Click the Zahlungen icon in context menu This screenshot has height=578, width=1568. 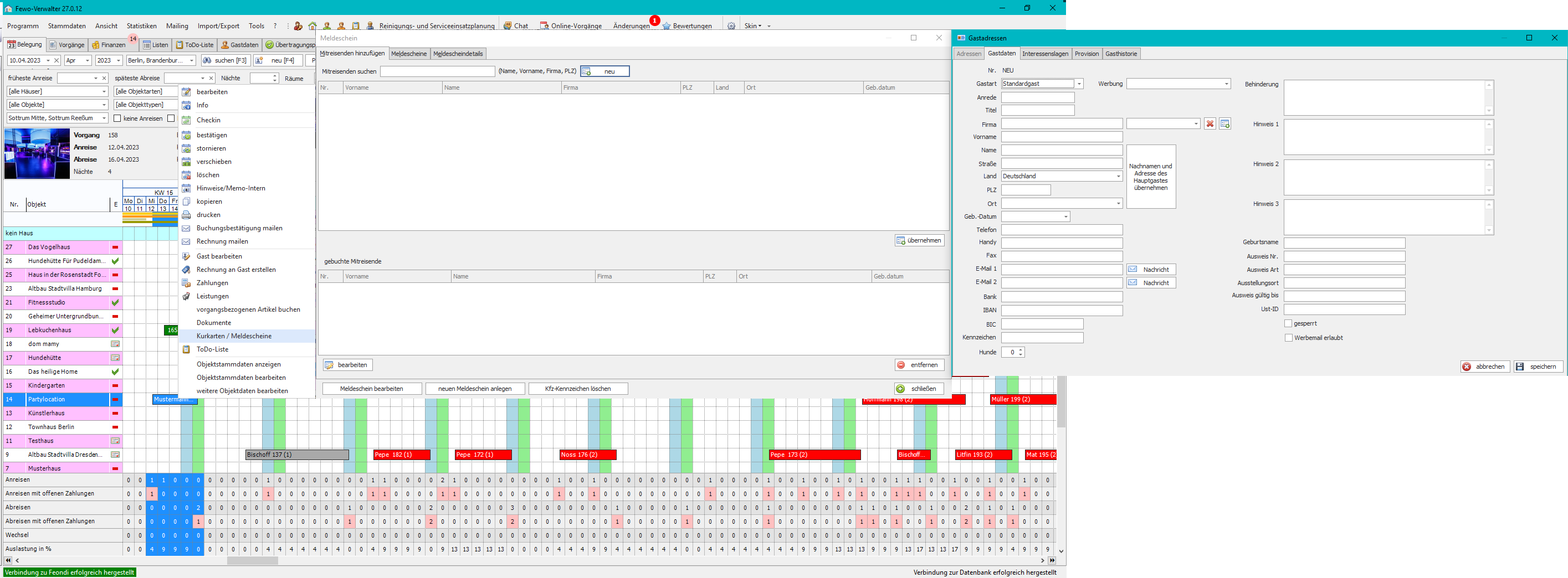pos(186,283)
